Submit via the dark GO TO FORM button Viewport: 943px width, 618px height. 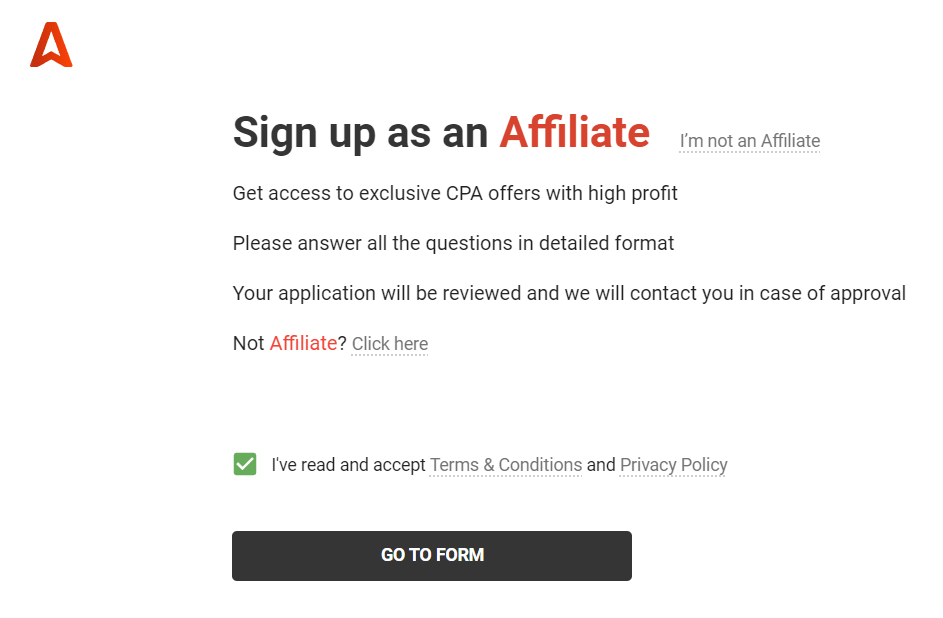[x=431, y=555]
